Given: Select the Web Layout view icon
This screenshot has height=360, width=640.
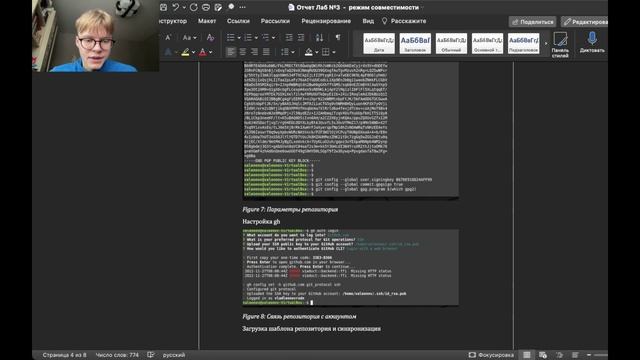Looking at the screenshot, I should point(542,355).
